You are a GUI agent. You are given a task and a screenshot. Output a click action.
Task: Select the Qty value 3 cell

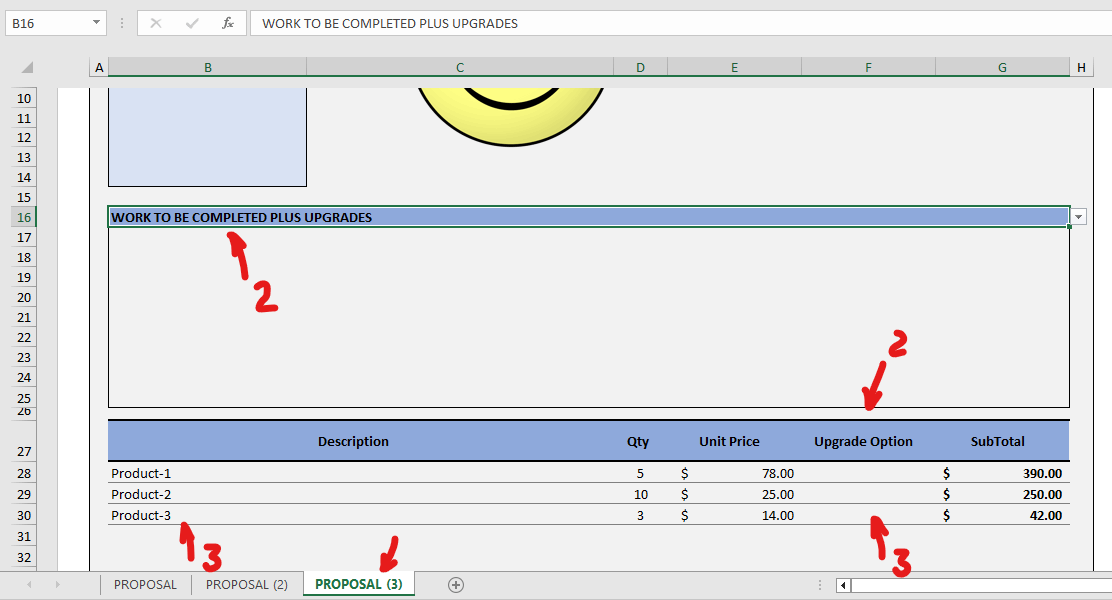click(640, 516)
